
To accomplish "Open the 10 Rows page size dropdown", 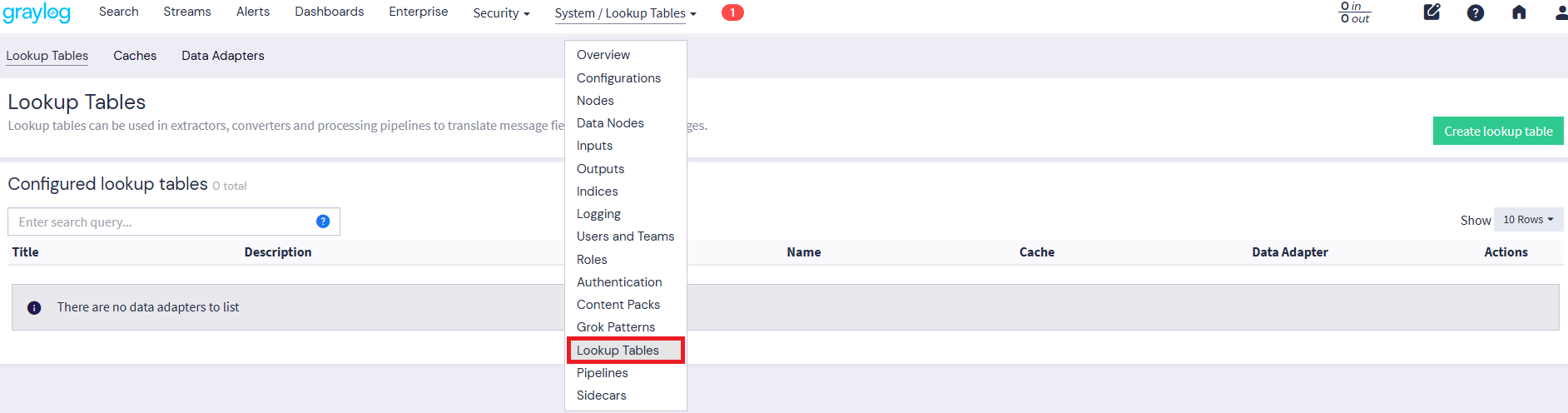I will pos(1528,220).
